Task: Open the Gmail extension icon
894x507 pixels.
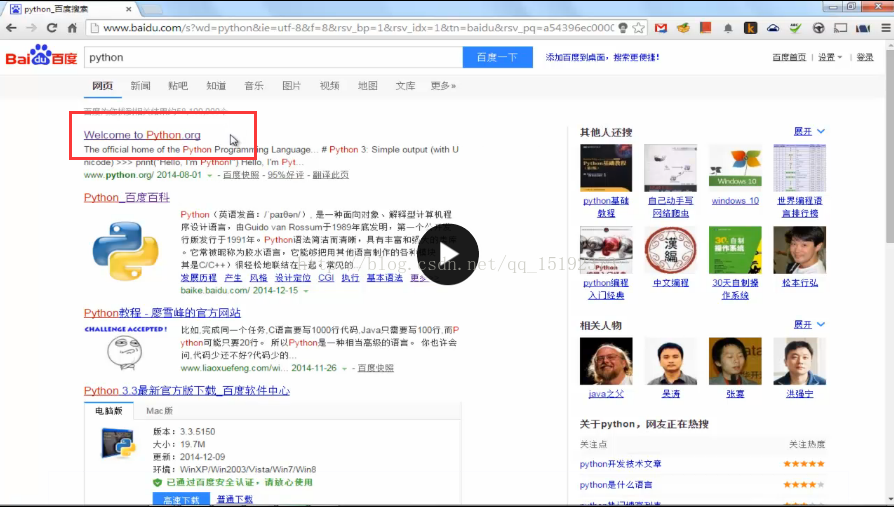Action: [x=661, y=27]
